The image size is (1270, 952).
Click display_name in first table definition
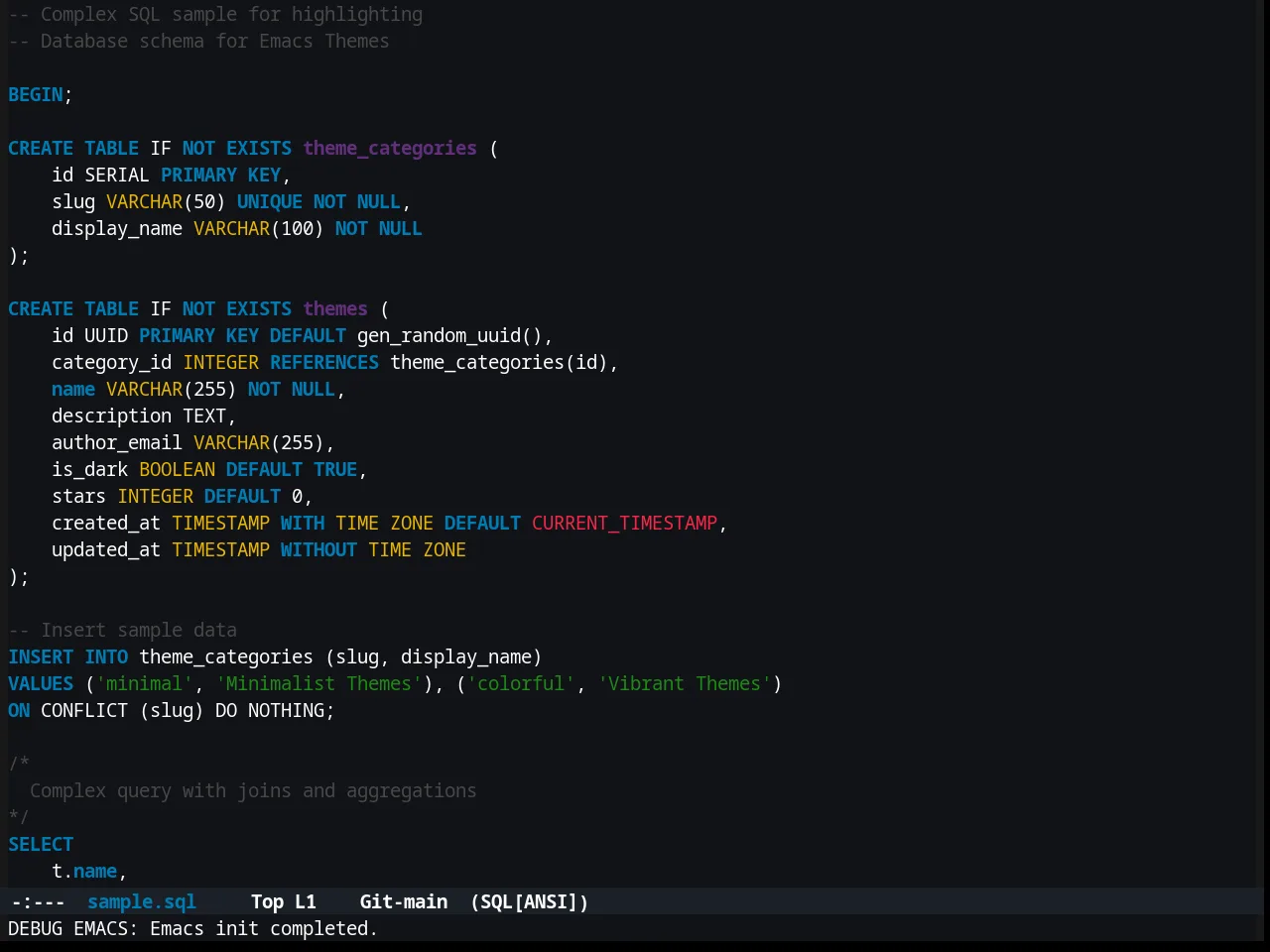coord(117,228)
